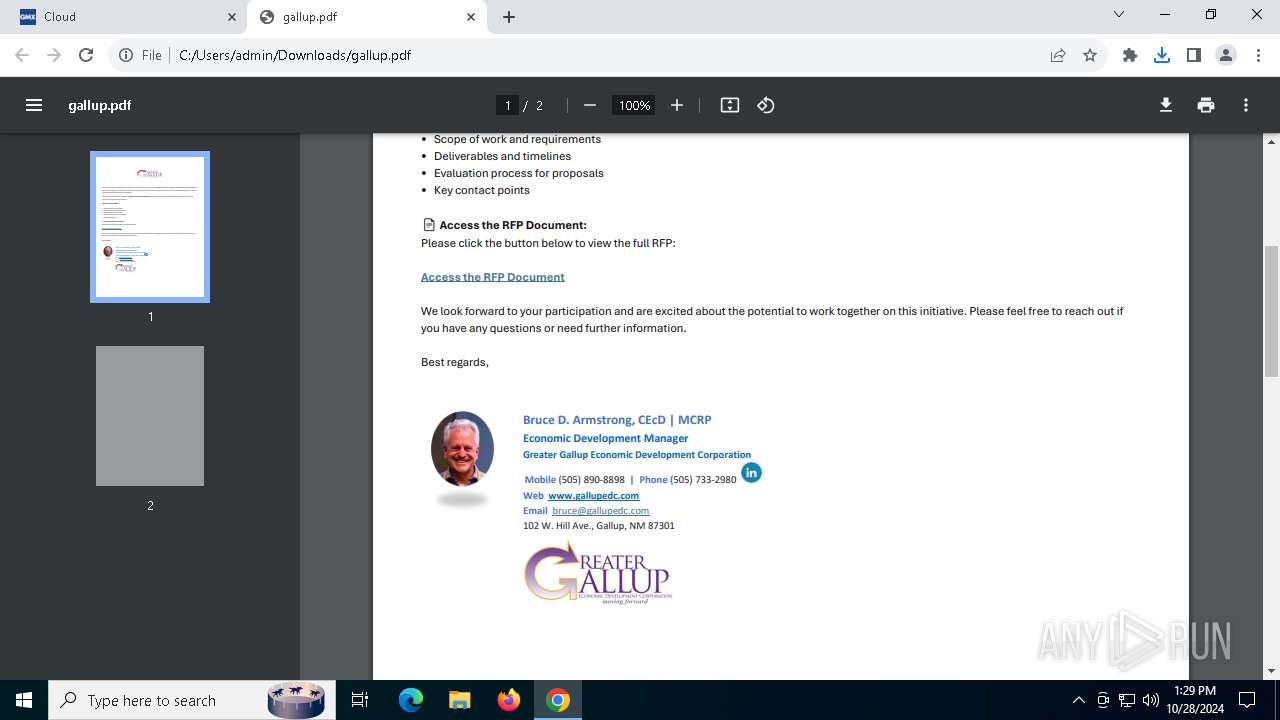Viewport: 1280px width, 720px height.
Task: Click the page number input field
Action: (x=507, y=105)
